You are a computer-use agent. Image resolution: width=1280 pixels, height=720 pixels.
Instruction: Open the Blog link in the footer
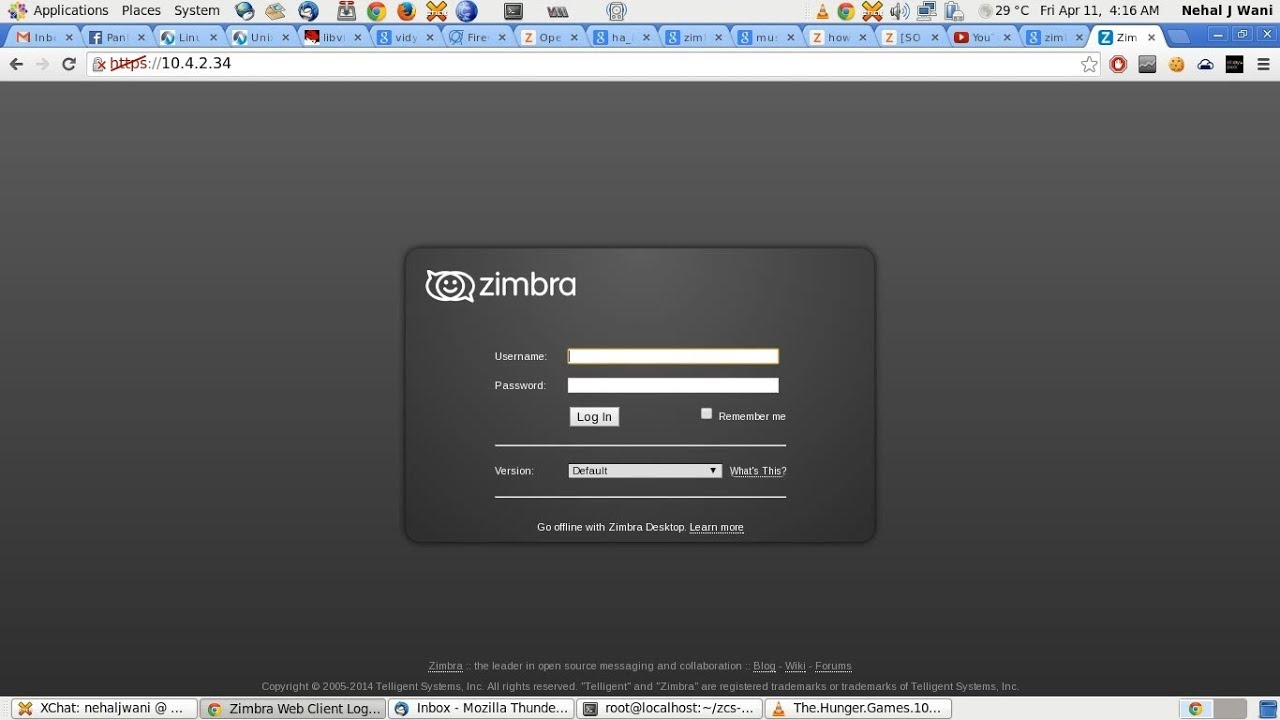click(x=764, y=666)
